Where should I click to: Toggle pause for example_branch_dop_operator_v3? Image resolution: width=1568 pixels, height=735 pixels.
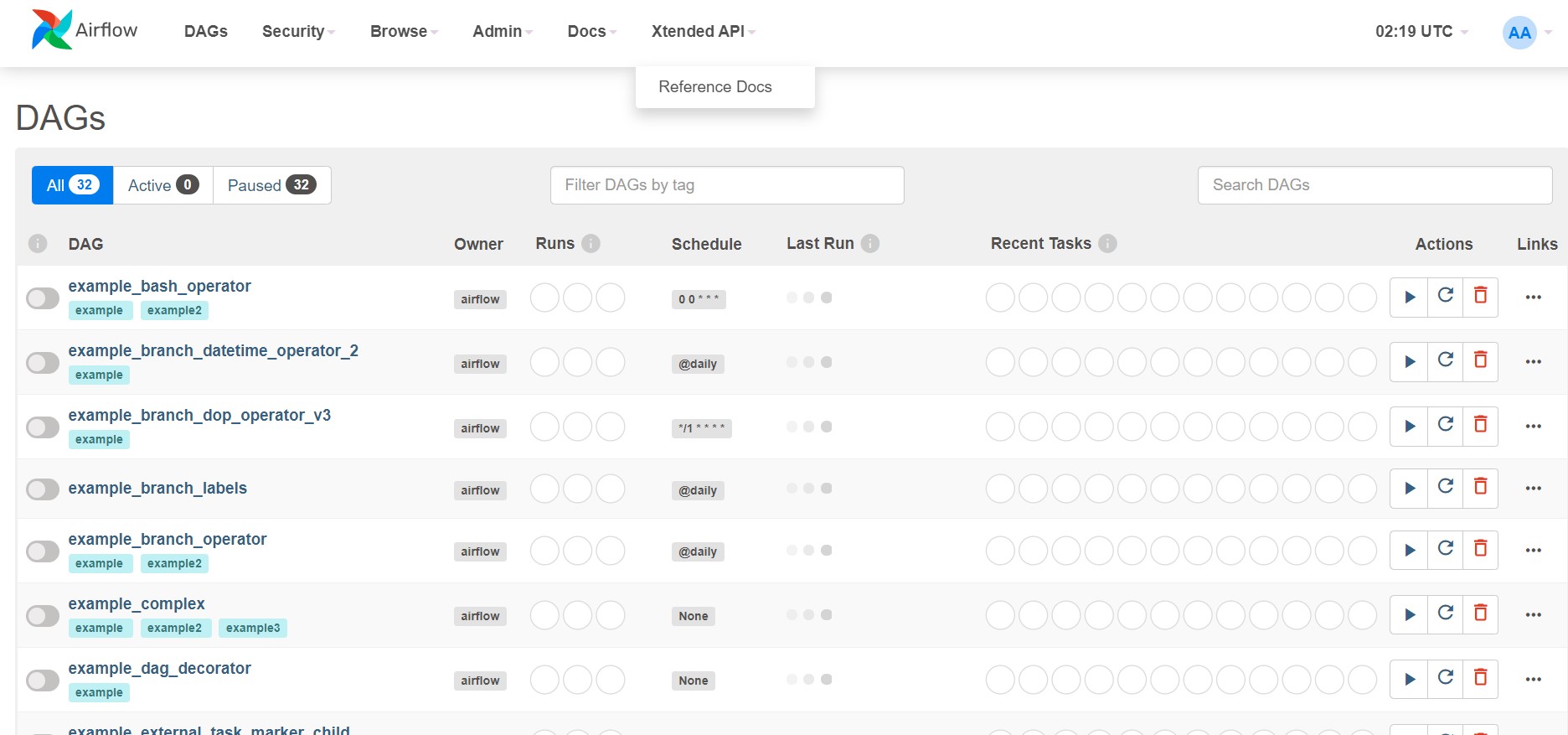(43, 427)
